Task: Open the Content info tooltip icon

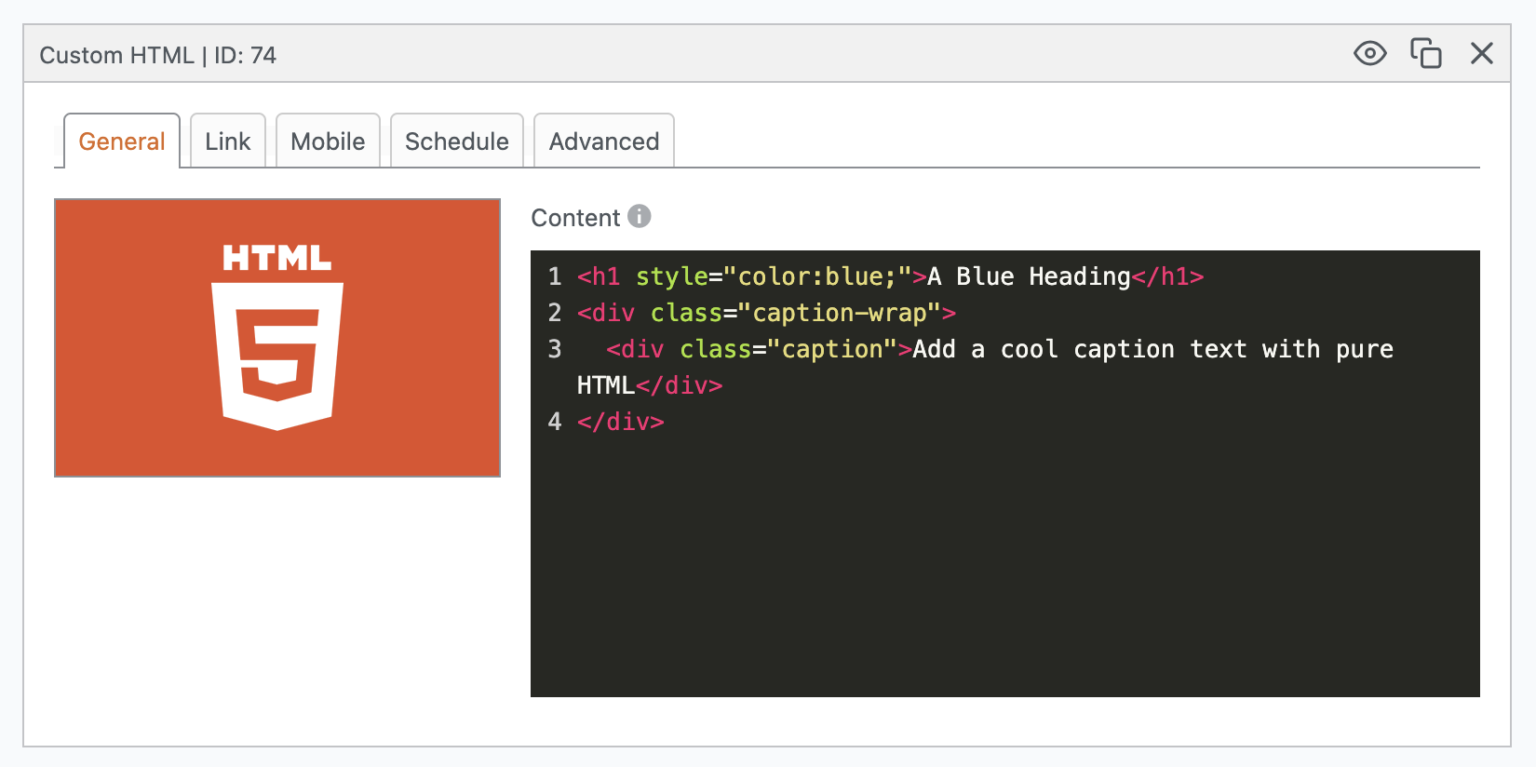Action: click(x=640, y=216)
